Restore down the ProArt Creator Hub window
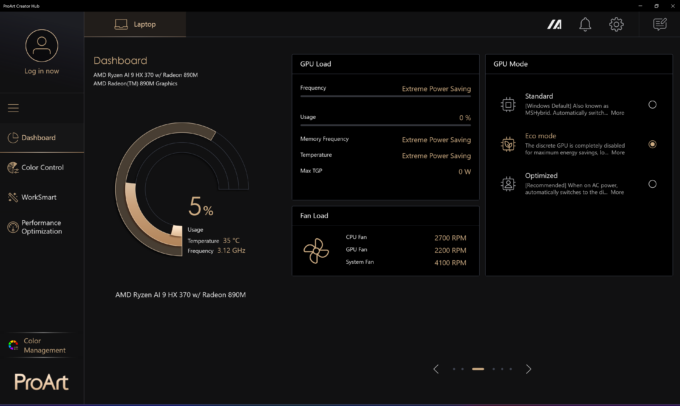The width and height of the screenshot is (680, 406). [657, 6]
